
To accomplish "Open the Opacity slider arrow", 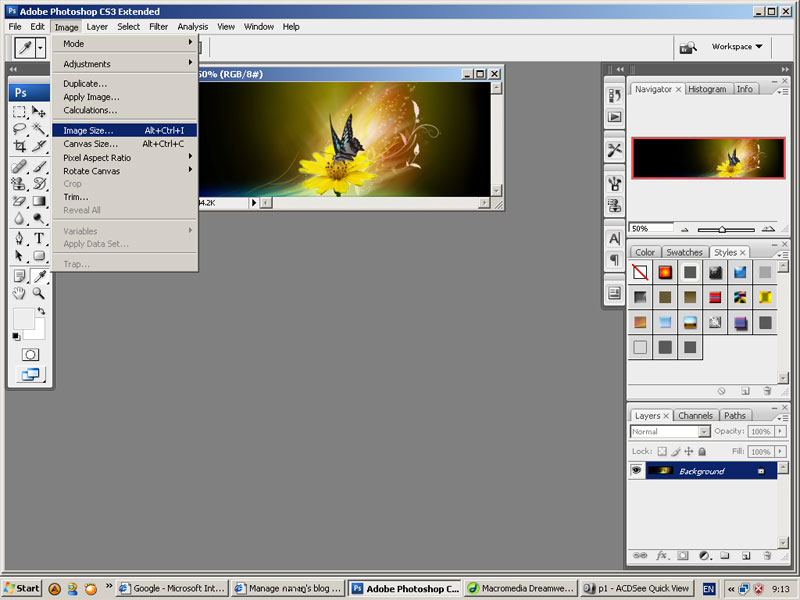I will (x=780, y=432).
